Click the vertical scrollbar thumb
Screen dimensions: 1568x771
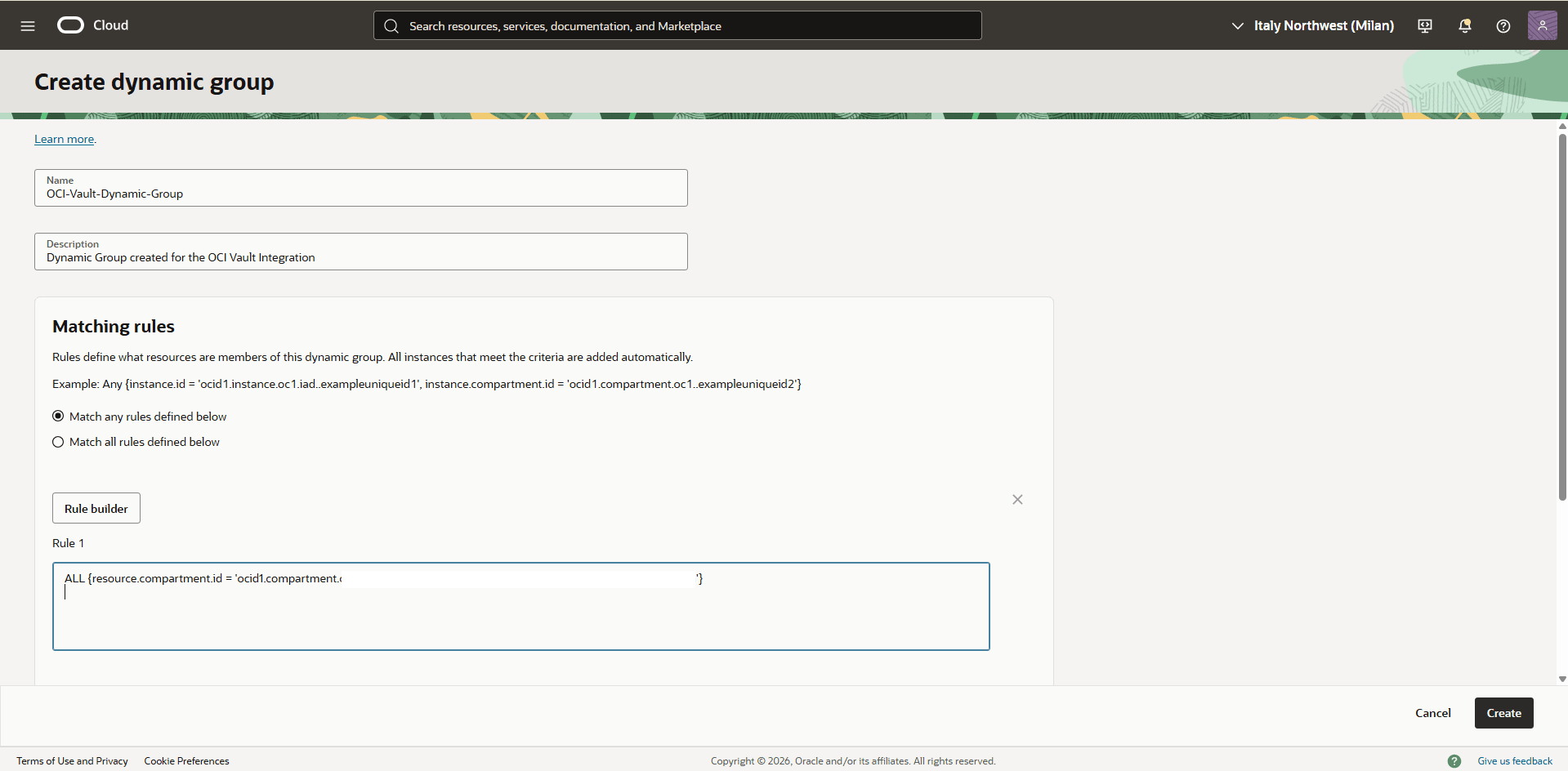(x=1562, y=317)
